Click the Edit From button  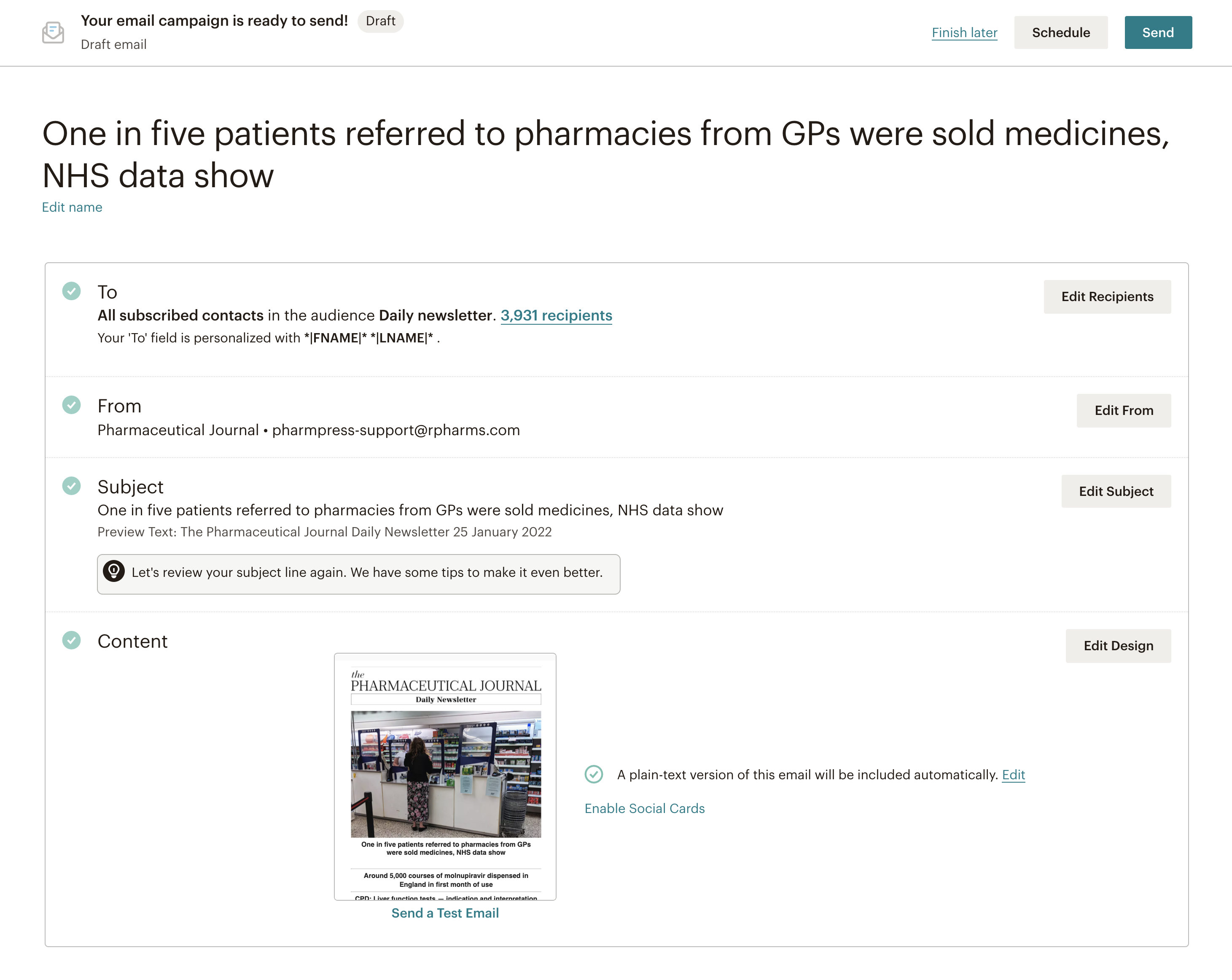[x=1123, y=410]
